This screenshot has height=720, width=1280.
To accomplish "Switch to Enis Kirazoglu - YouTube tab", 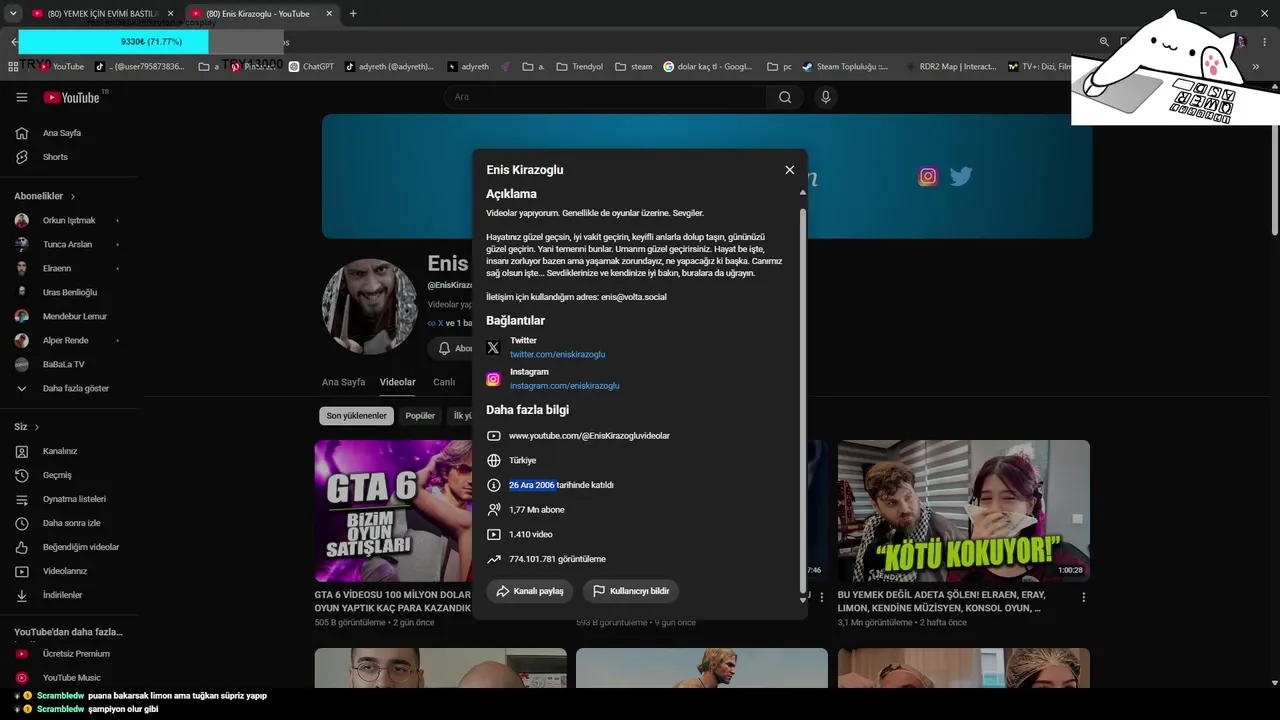I will tap(261, 14).
